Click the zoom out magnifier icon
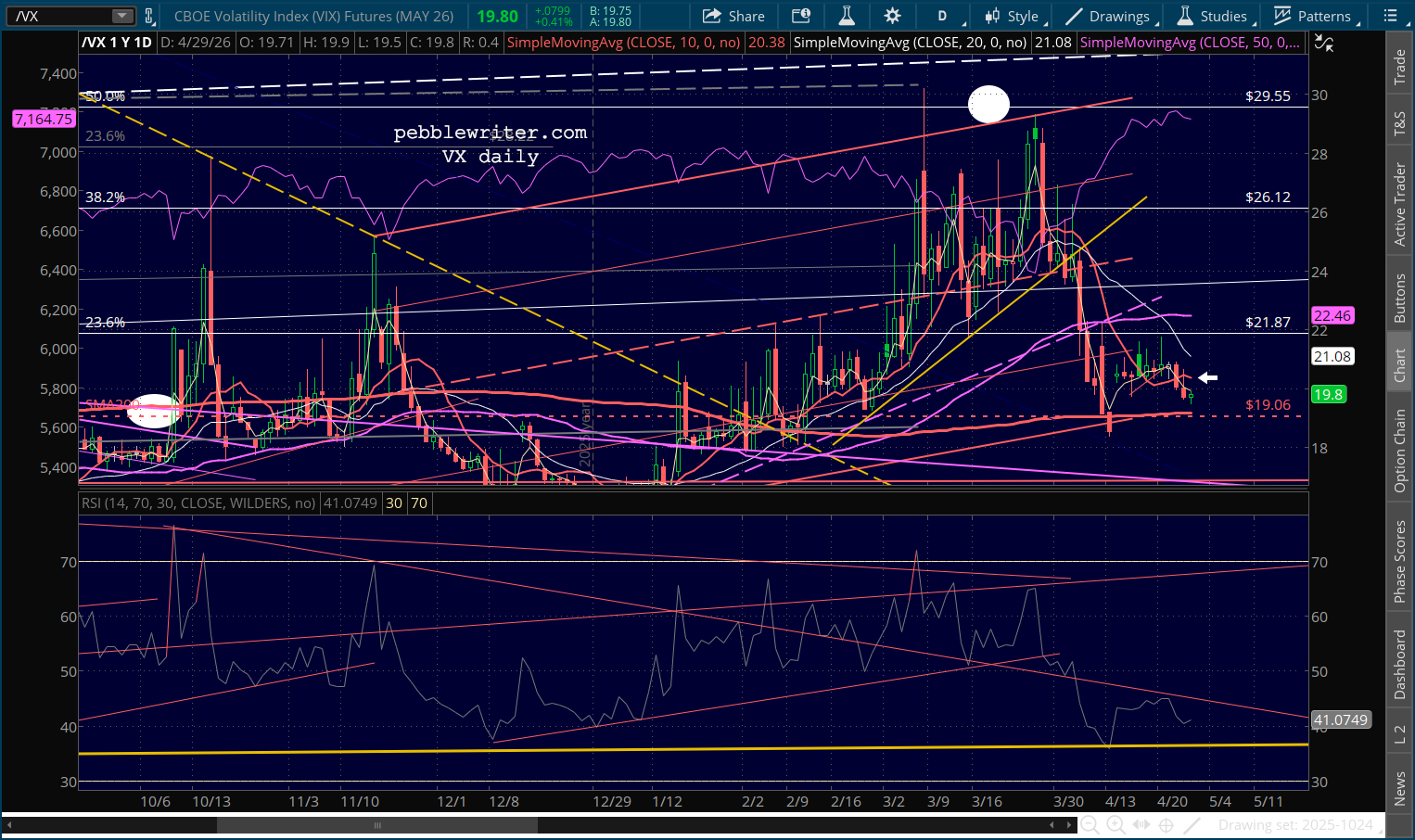Viewport: 1415px width, 840px height. tap(1090, 825)
